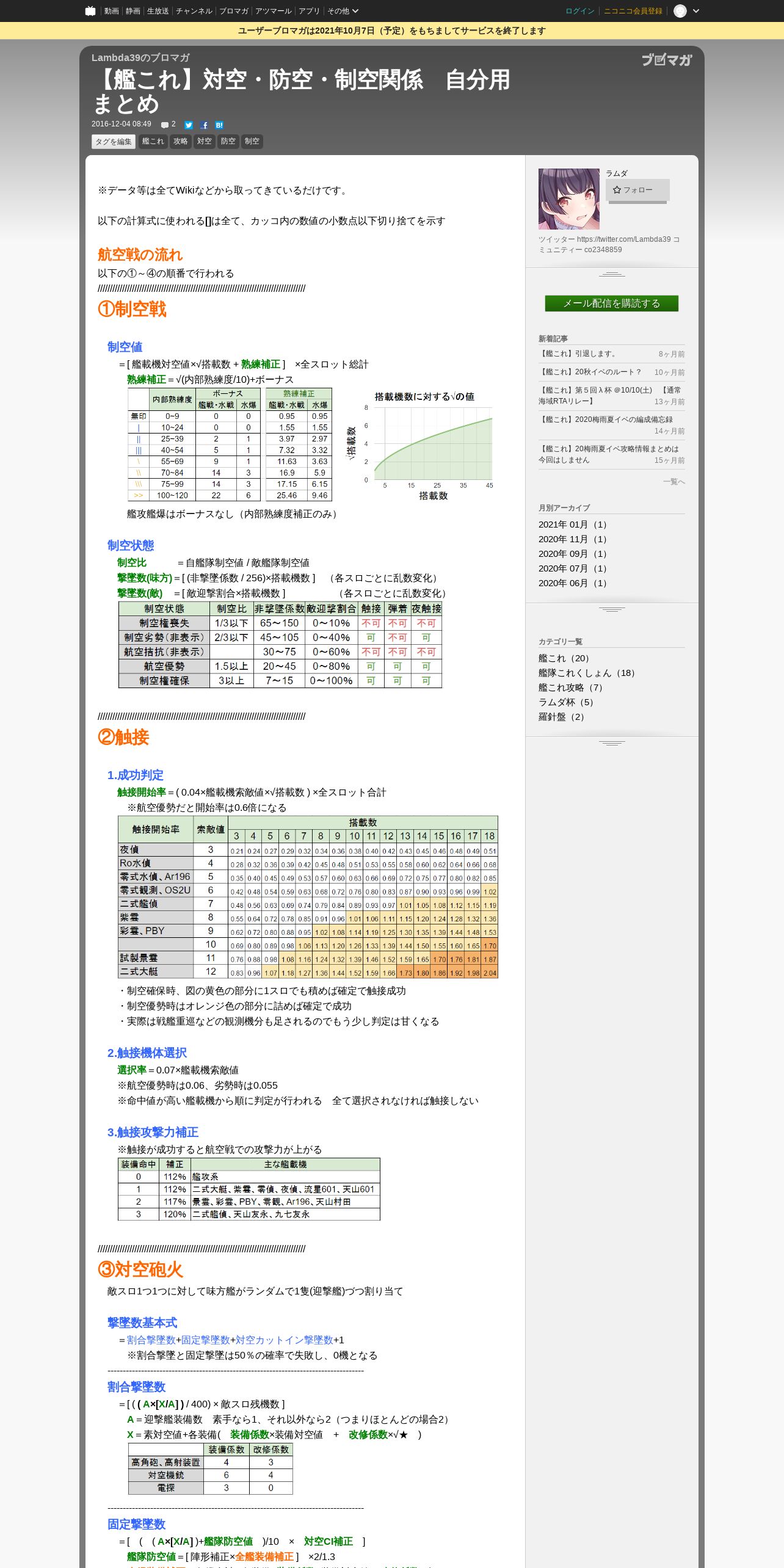
Task: Open 動画 in top navigation
Action: click(x=111, y=11)
